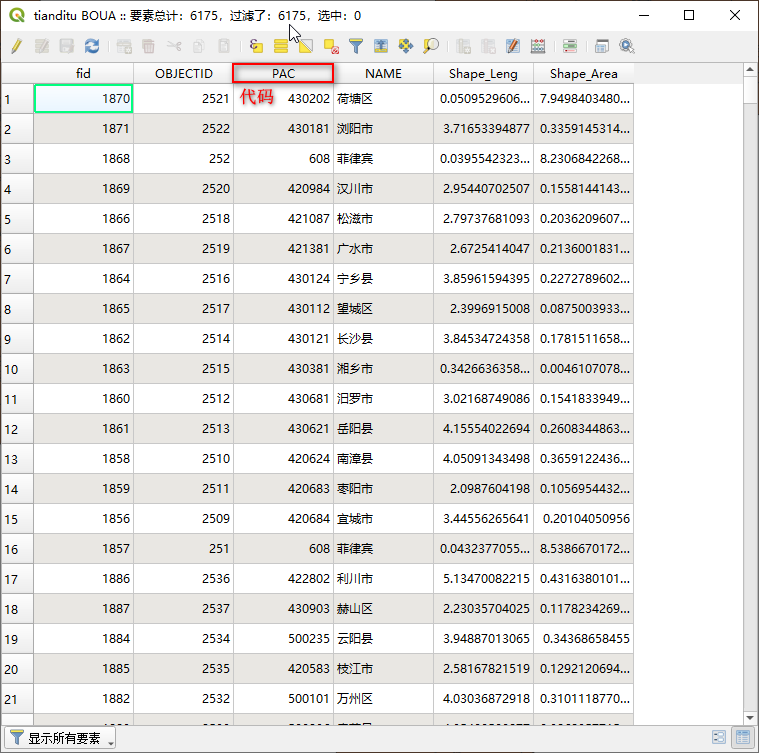Open the 显示所有要素 filter dropdown
Image resolution: width=759 pixels, height=753 pixels.
pos(62,738)
